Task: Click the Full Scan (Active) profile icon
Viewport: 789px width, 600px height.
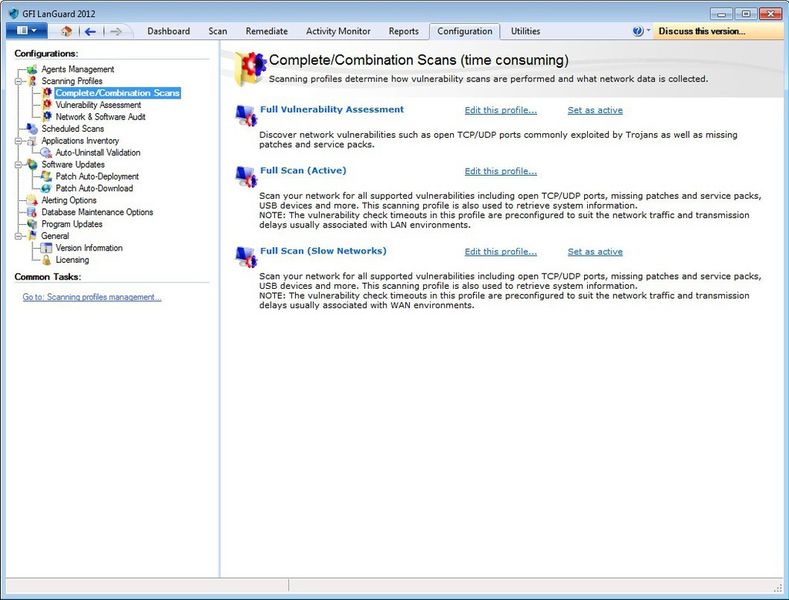Action: click(x=247, y=177)
